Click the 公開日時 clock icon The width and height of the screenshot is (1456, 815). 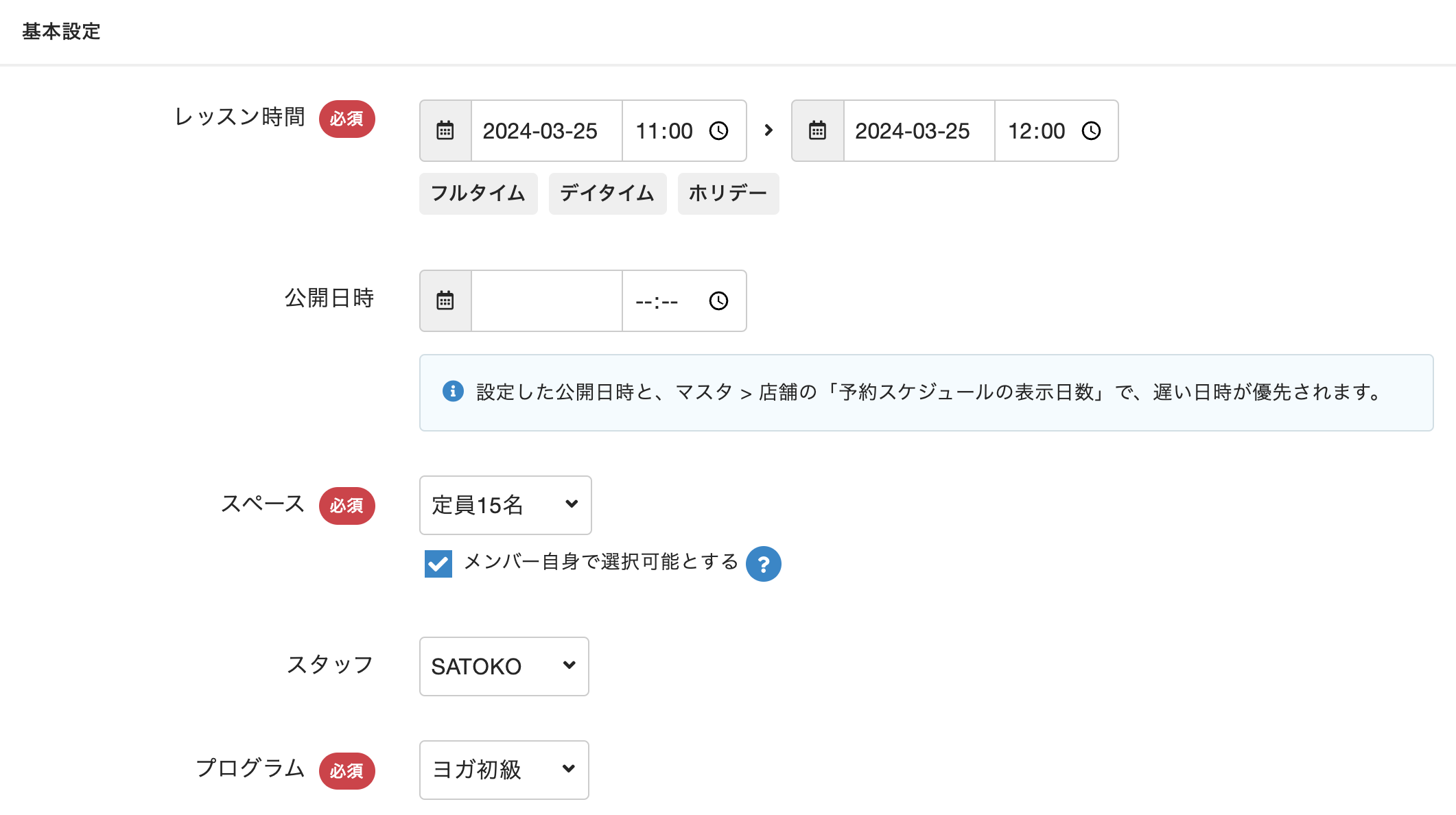pos(718,301)
